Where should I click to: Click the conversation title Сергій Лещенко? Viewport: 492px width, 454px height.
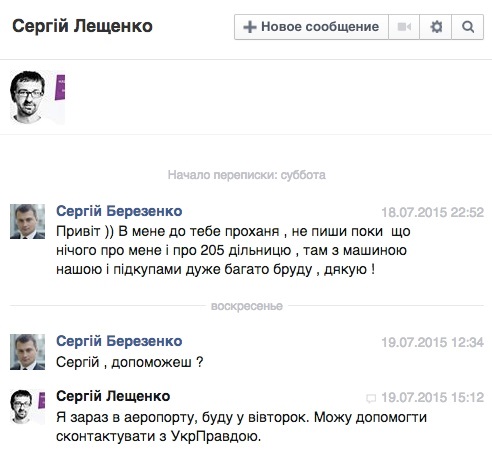click(x=82, y=26)
